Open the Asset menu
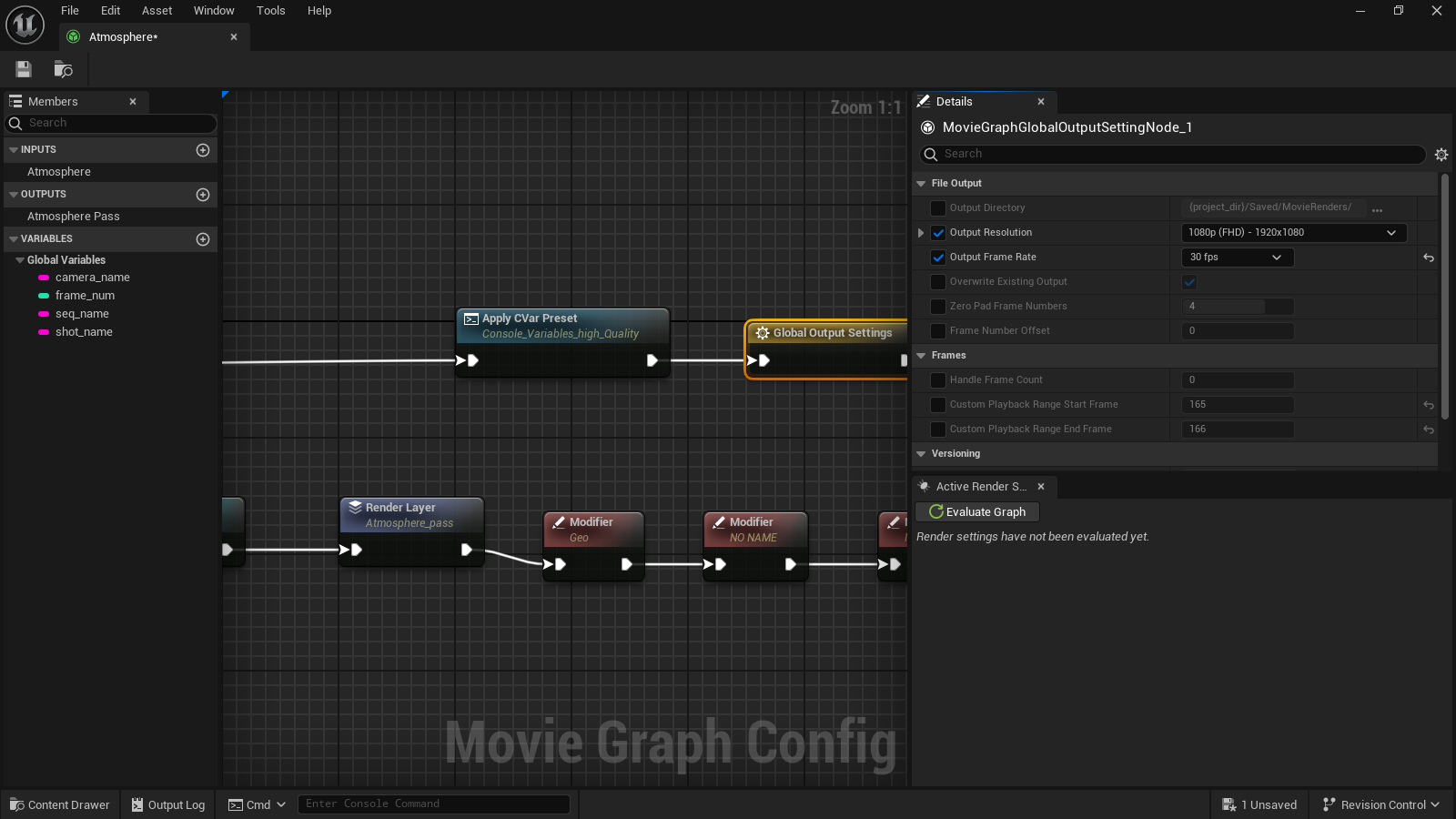The height and width of the screenshot is (819, 1456). coord(157,11)
